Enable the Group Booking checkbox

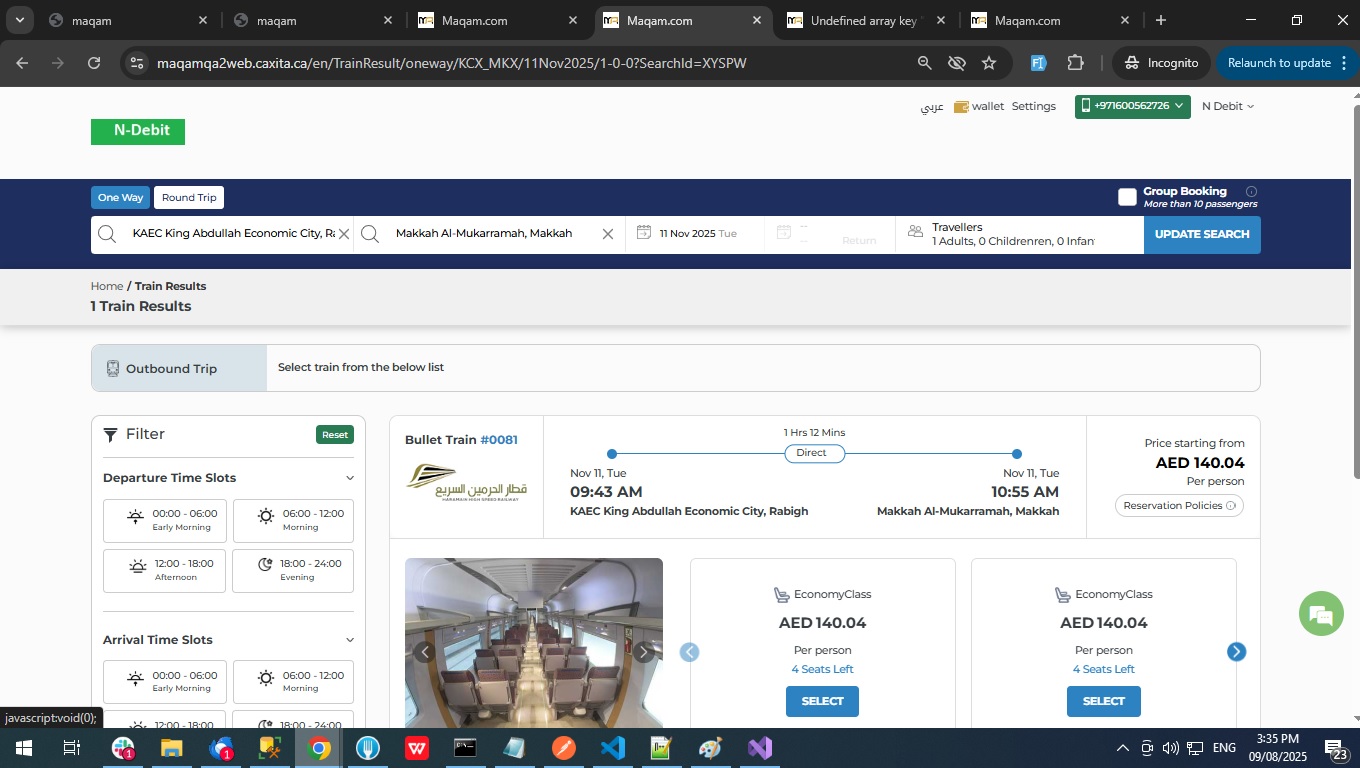tap(1127, 197)
